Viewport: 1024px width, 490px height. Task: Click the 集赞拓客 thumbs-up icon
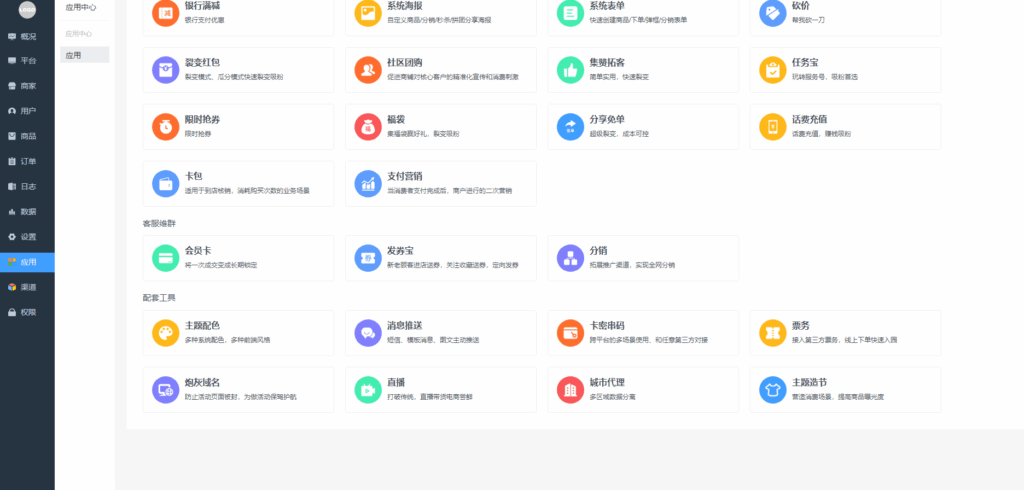pos(570,70)
